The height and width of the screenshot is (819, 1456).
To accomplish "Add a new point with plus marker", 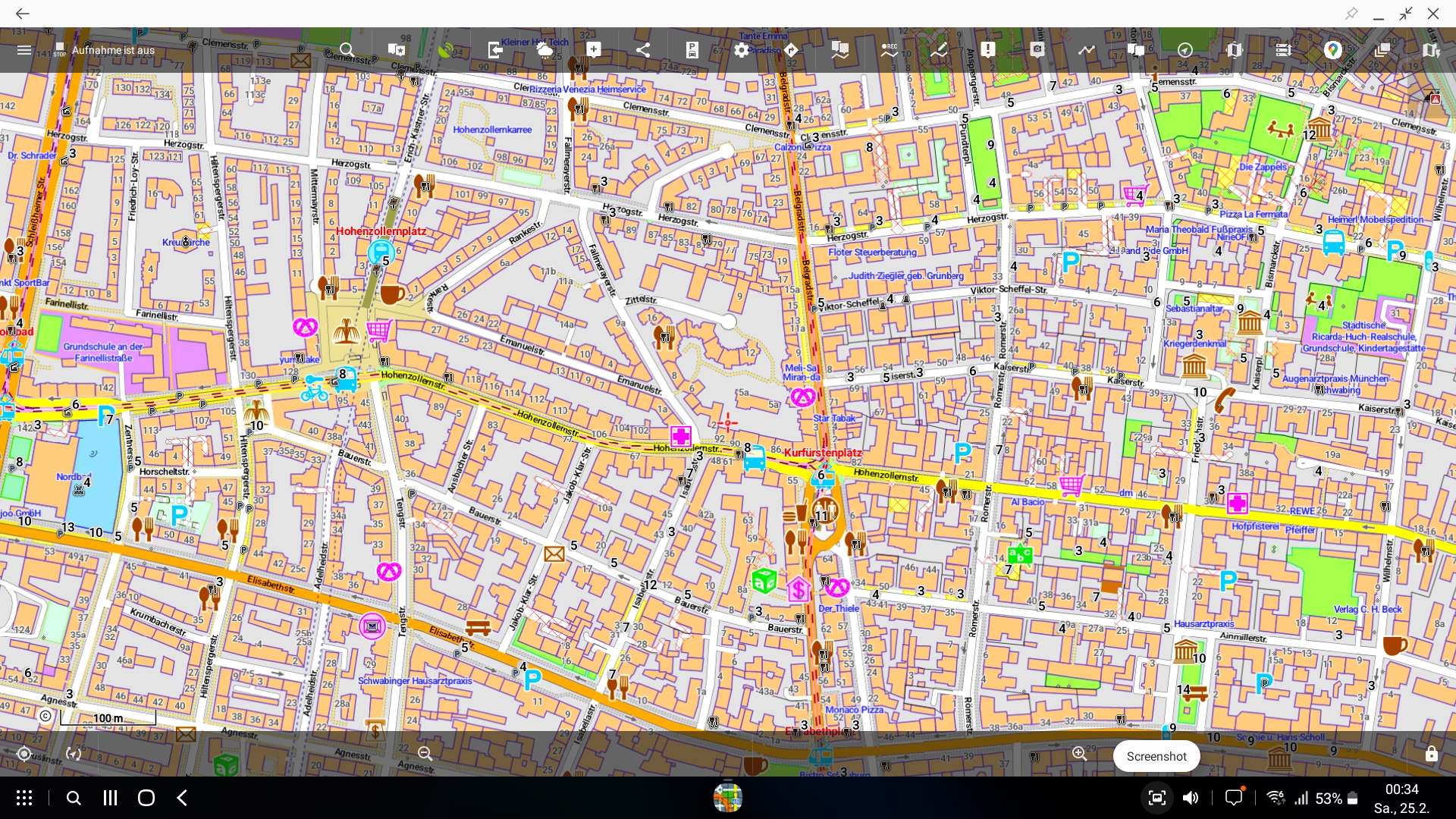I will pyautogui.click(x=593, y=50).
